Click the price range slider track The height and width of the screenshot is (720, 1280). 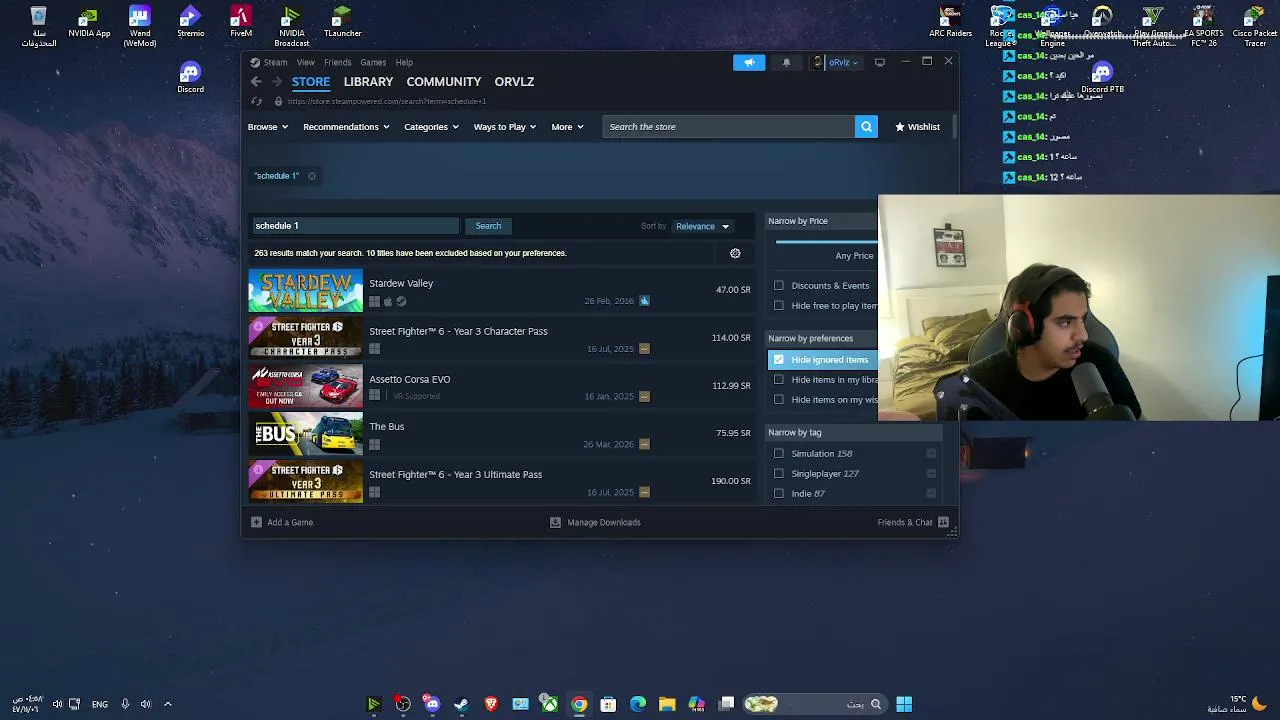tap(826, 241)
